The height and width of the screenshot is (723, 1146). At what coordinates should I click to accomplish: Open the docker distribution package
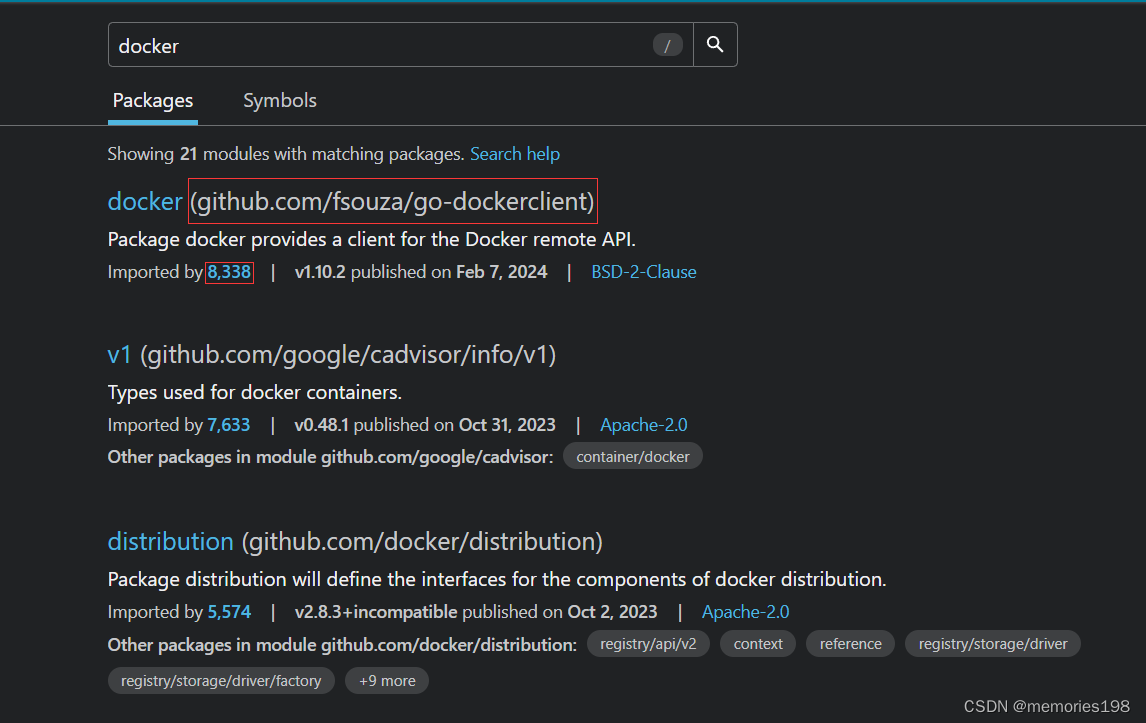(170, 541)
